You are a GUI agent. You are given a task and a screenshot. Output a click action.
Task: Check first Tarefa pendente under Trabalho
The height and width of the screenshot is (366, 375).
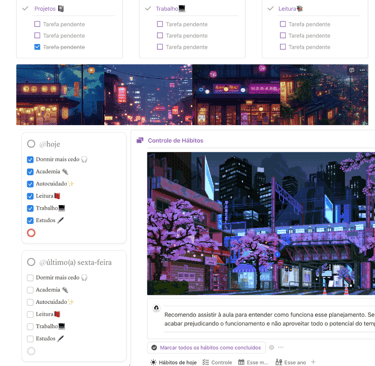tap(160, 24)
